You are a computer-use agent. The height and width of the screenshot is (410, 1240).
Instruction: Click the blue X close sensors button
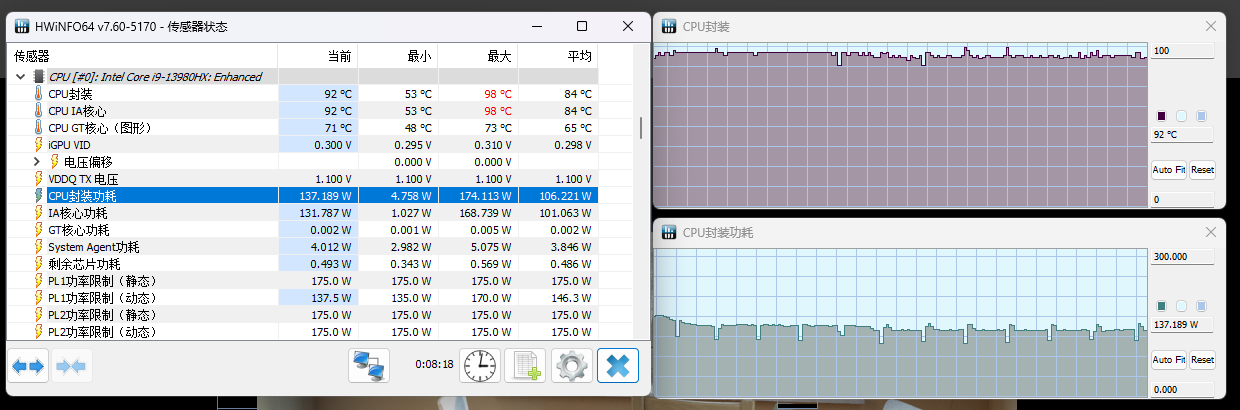point(618,367)
